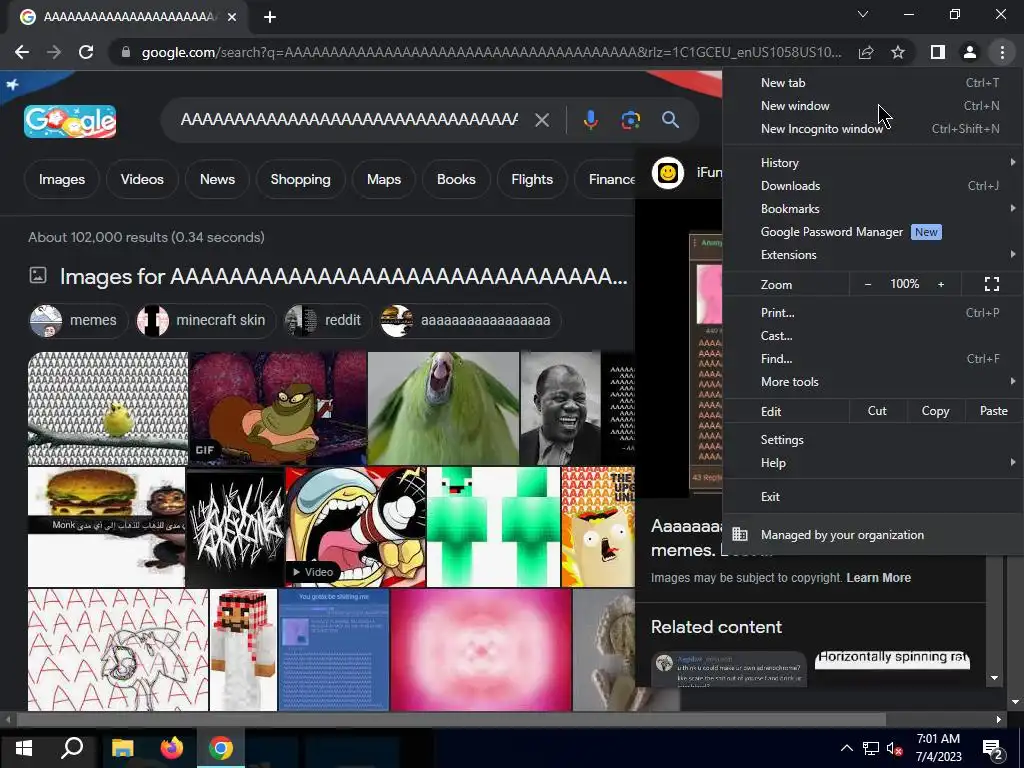Click the padlock site info icon

(126, 52)
